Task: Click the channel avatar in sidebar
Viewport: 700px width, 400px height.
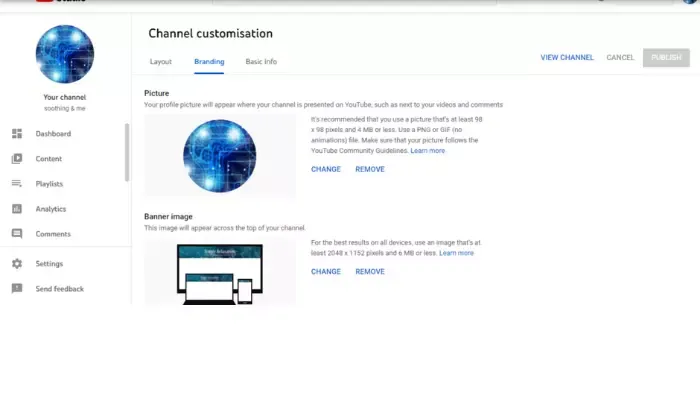Action: 65,54
